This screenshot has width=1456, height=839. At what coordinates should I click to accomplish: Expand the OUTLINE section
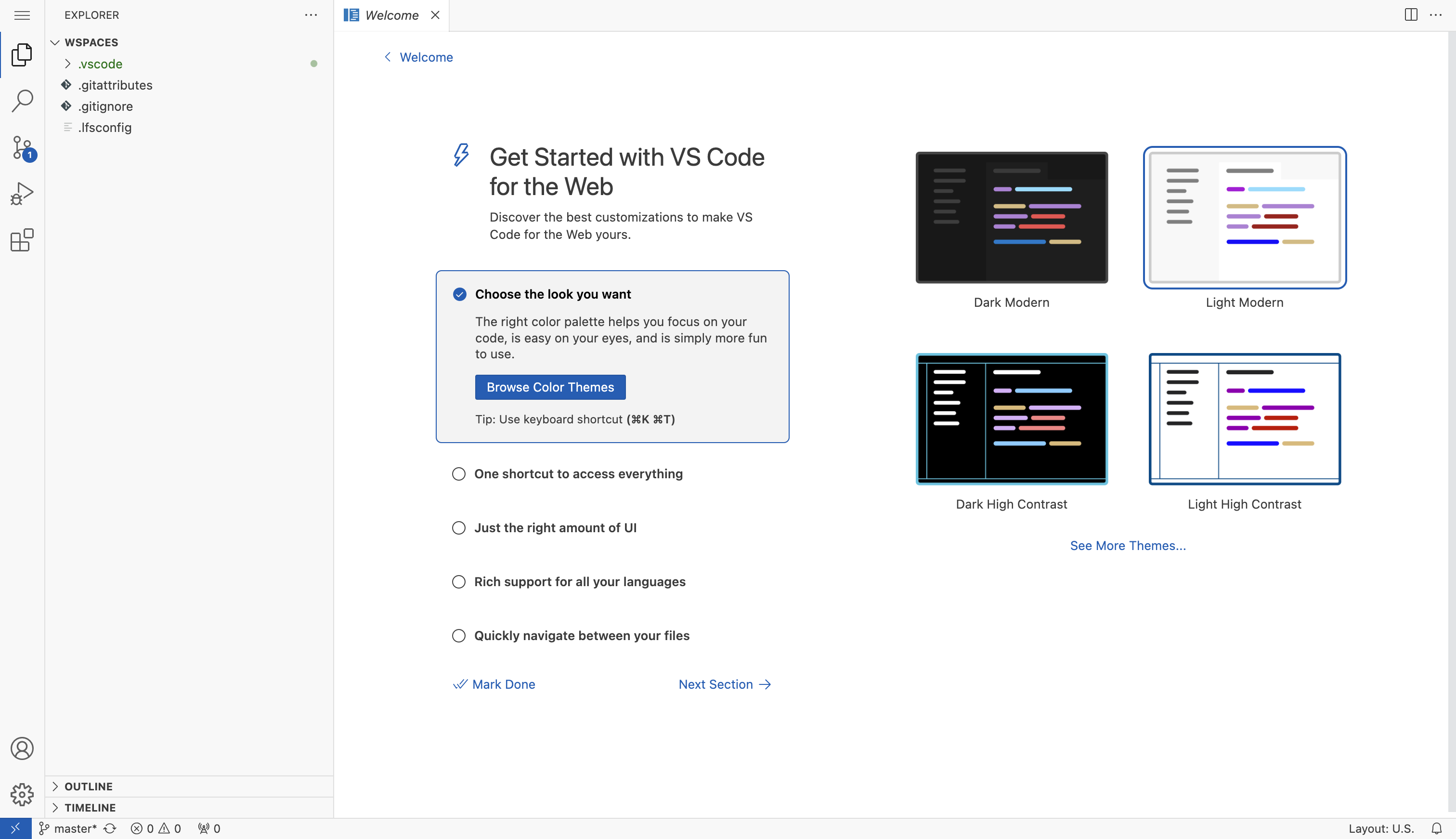pyautogui.click(x=189, y=787)
